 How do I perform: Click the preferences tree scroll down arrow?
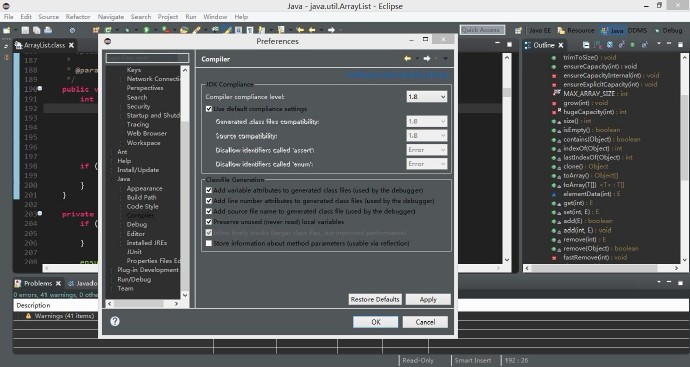tap(185, 295)
